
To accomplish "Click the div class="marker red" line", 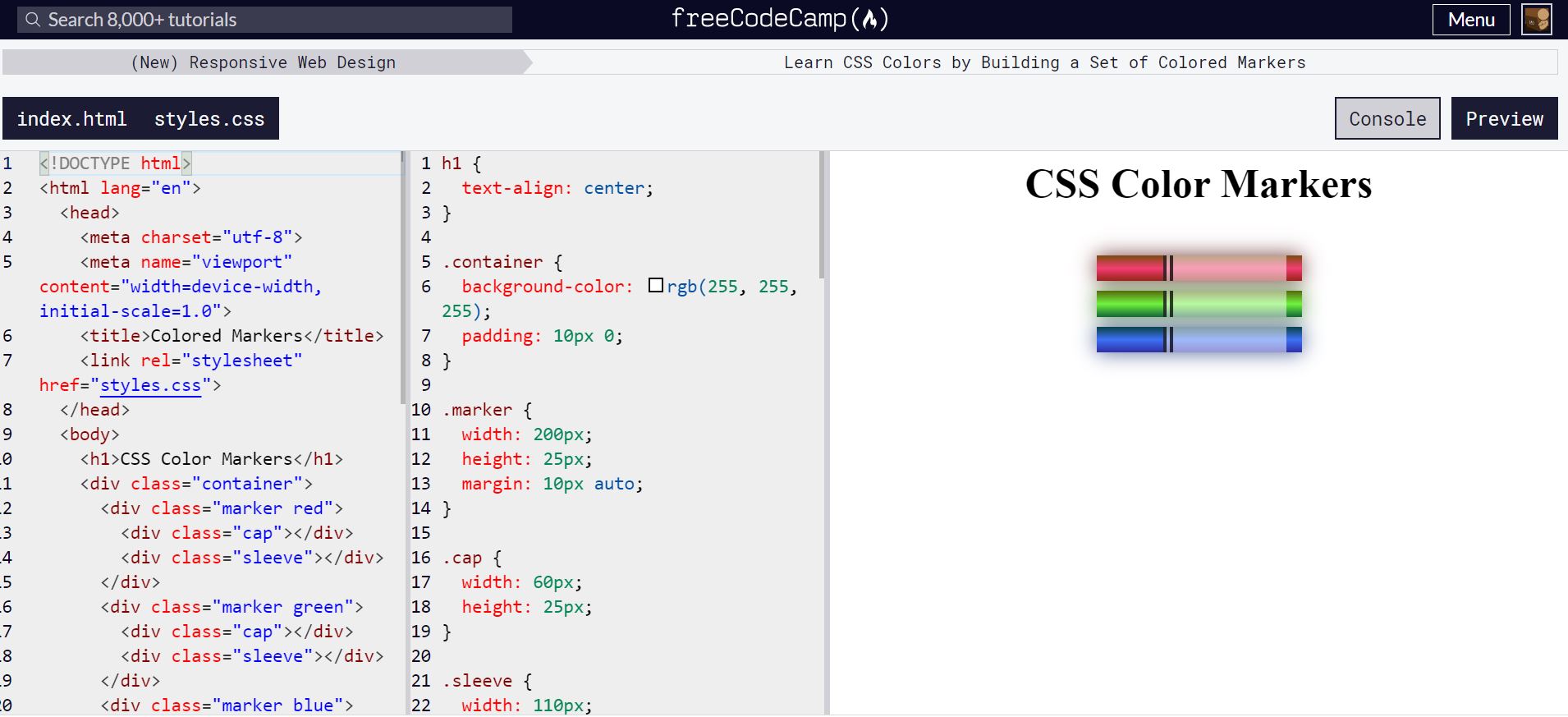I will tap(222, 508).
